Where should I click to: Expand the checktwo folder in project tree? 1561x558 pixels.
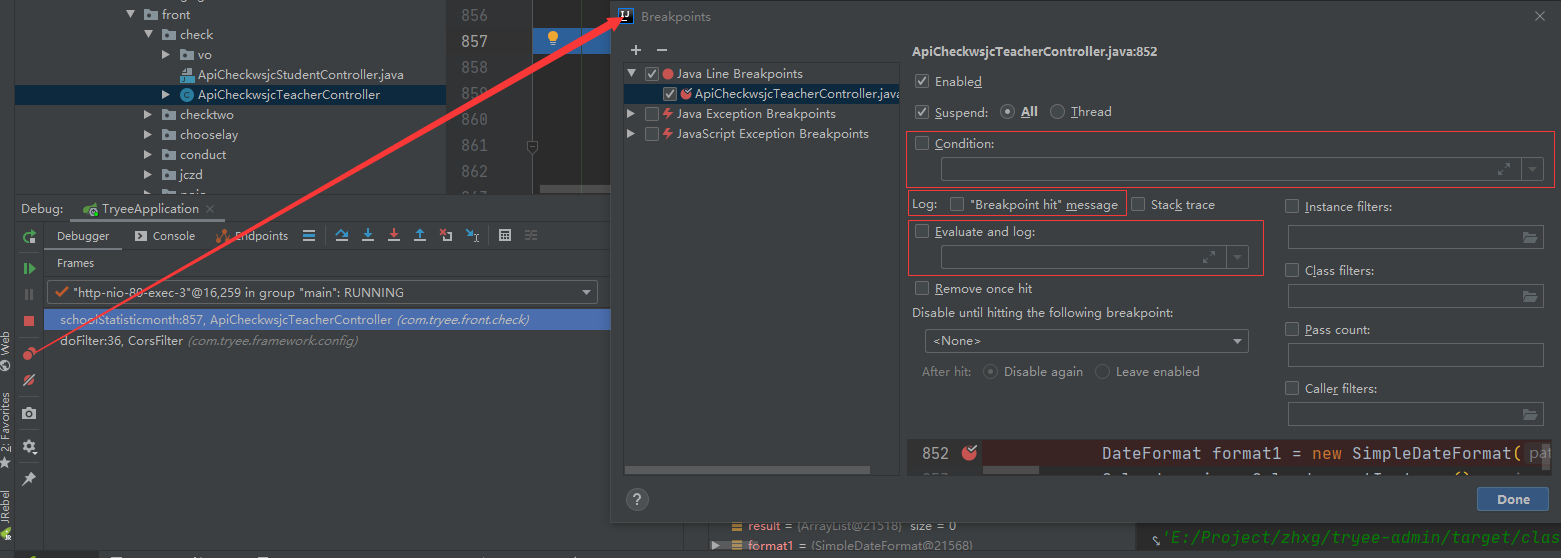[x=148, y=115]
